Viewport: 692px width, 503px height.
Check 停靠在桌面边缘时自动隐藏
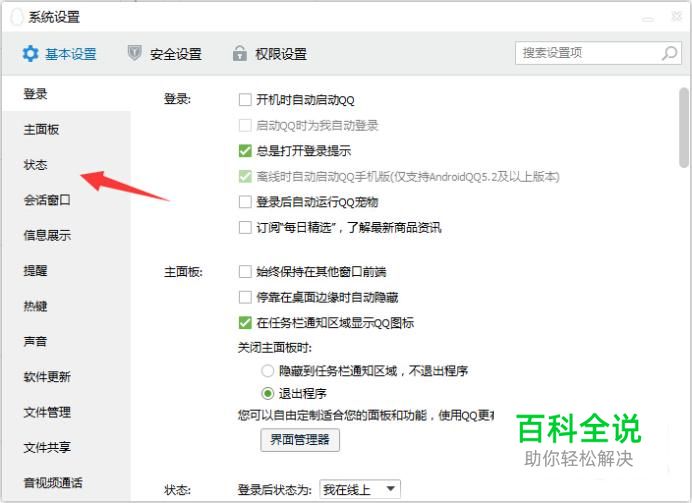[x=245, y=297]
